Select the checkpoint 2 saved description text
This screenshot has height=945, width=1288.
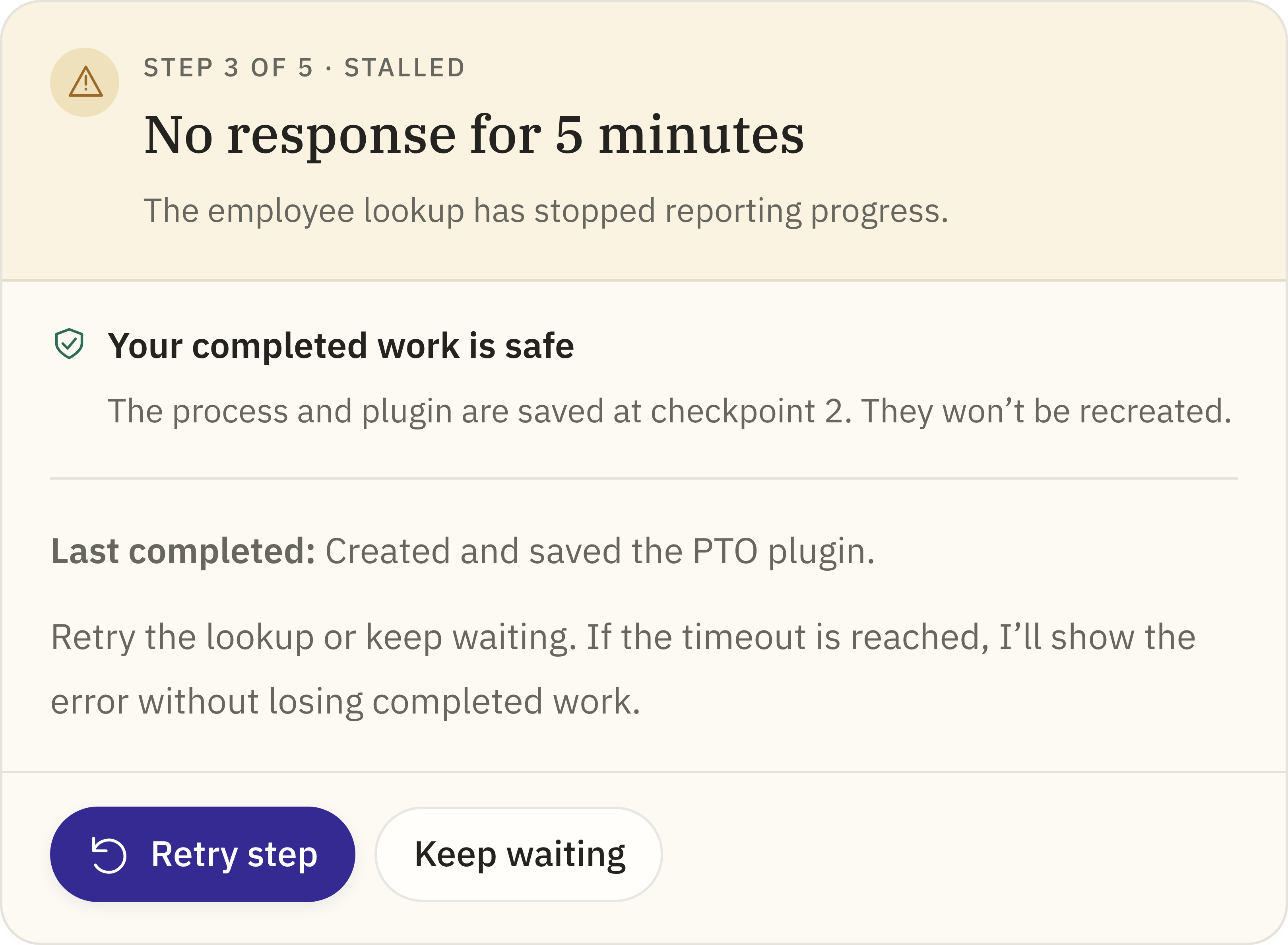click(x=669, y=411)
